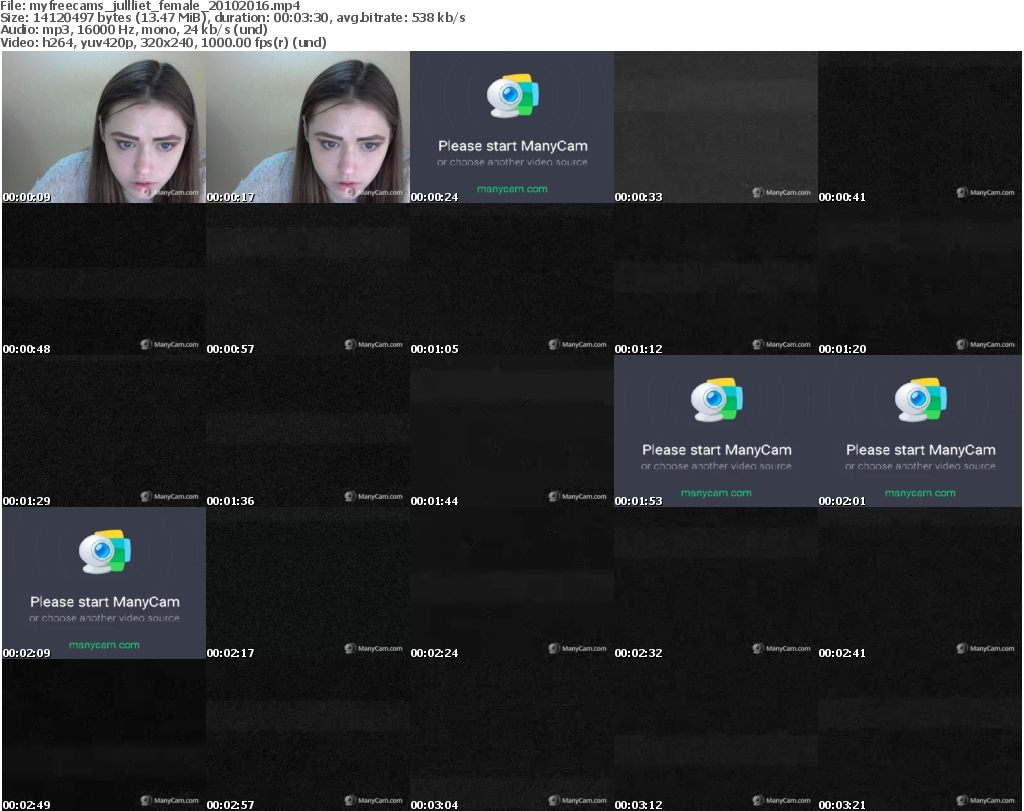The image size is (1024, 811).
Task: Click 'Please start ManyCam' text in 00:02:01 frame
Action: [x=921, y=450]
